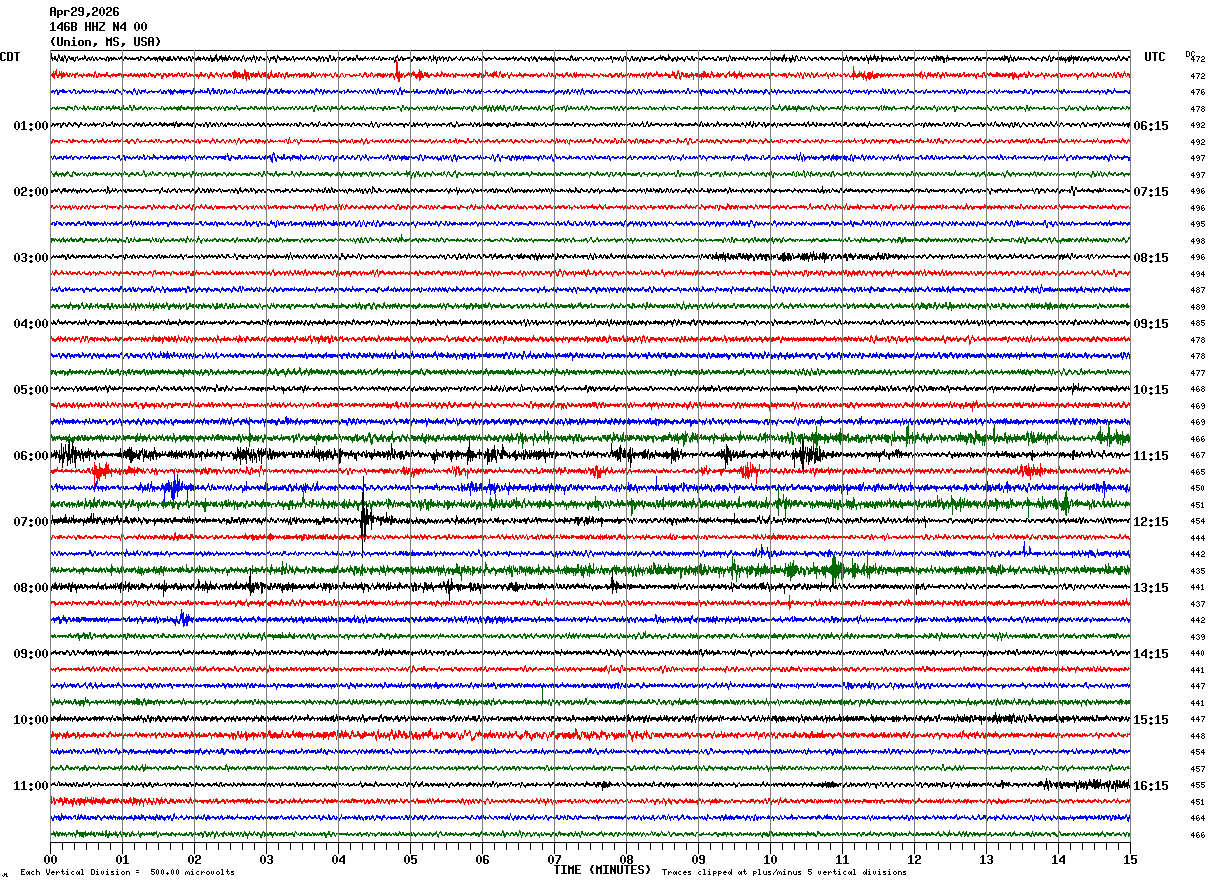
Task: Click DC offset value 435
Action: click(x=1197, y=571)
